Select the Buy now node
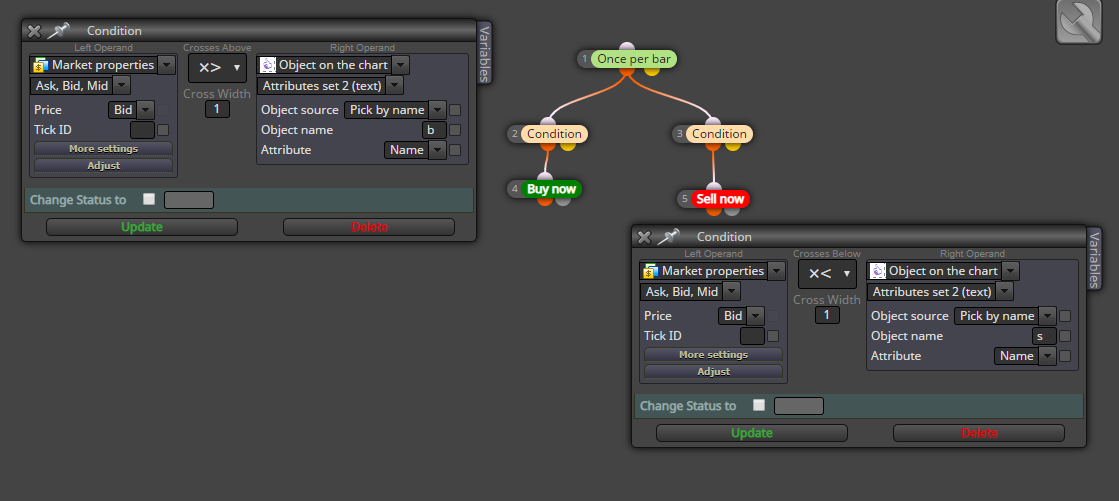This screenshot has height=501, width=1119. [x=551, y=189]
